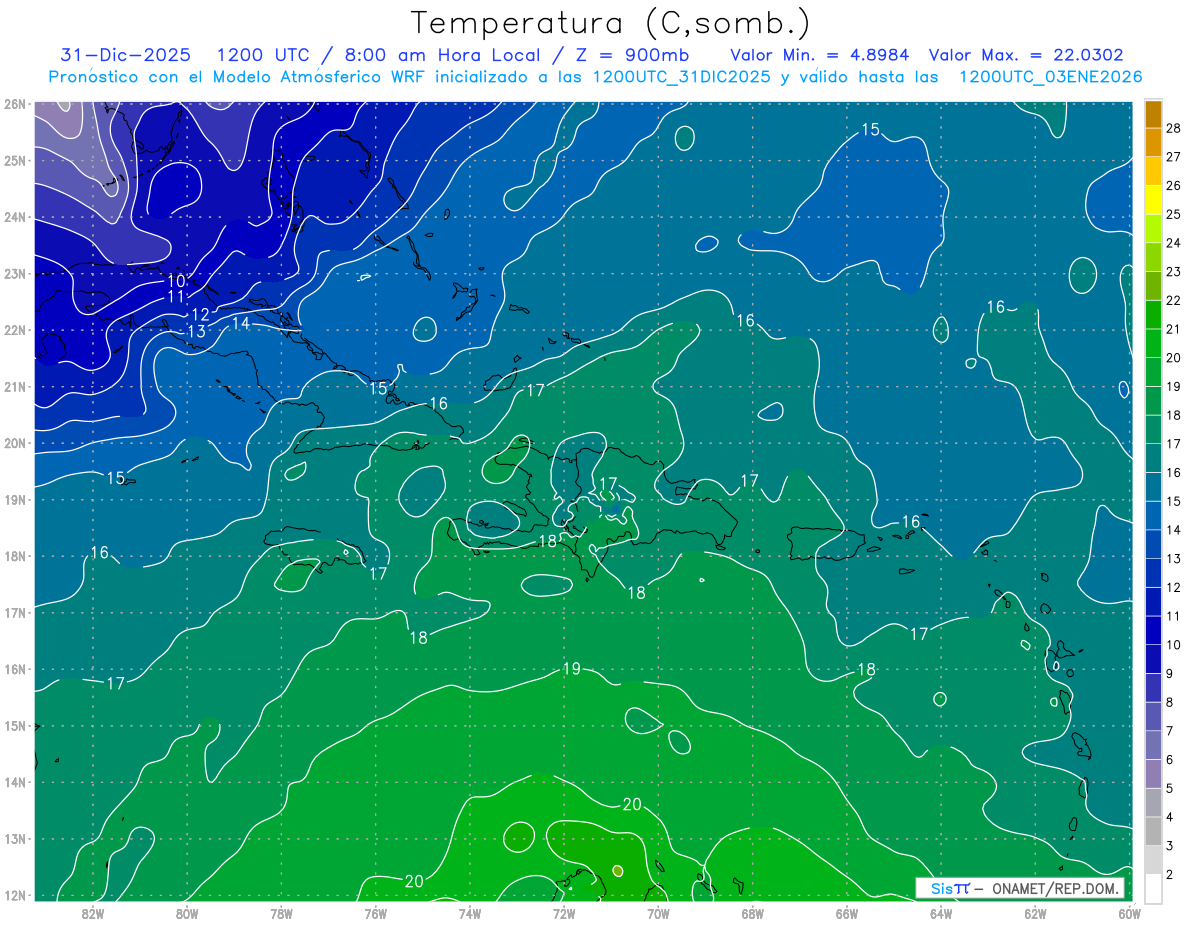Click the 25N latitude axis label
This screenshot has height=927, width=1200.
point(15,160)
